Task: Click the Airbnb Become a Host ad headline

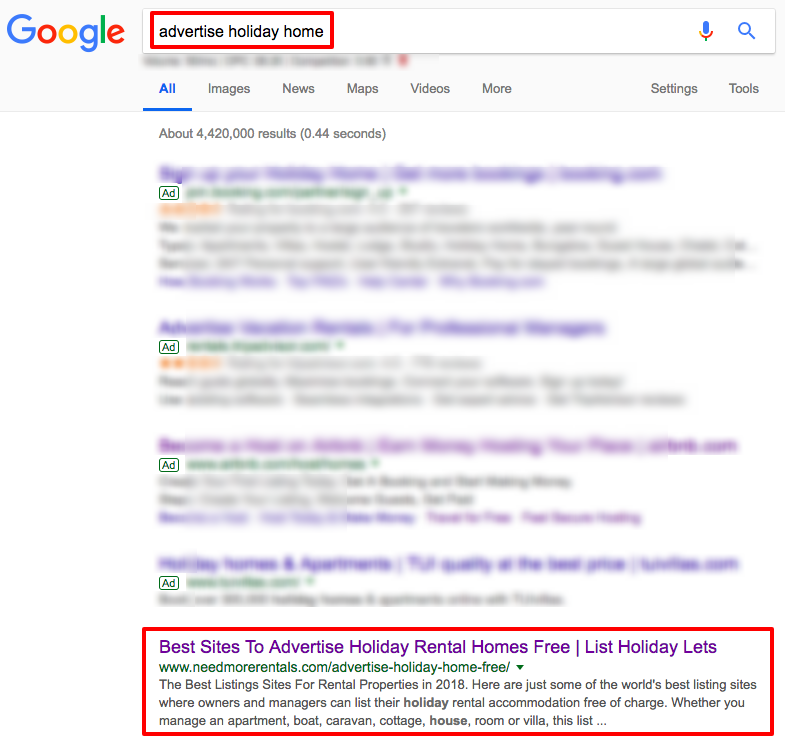Action: [x=447, y=445]
